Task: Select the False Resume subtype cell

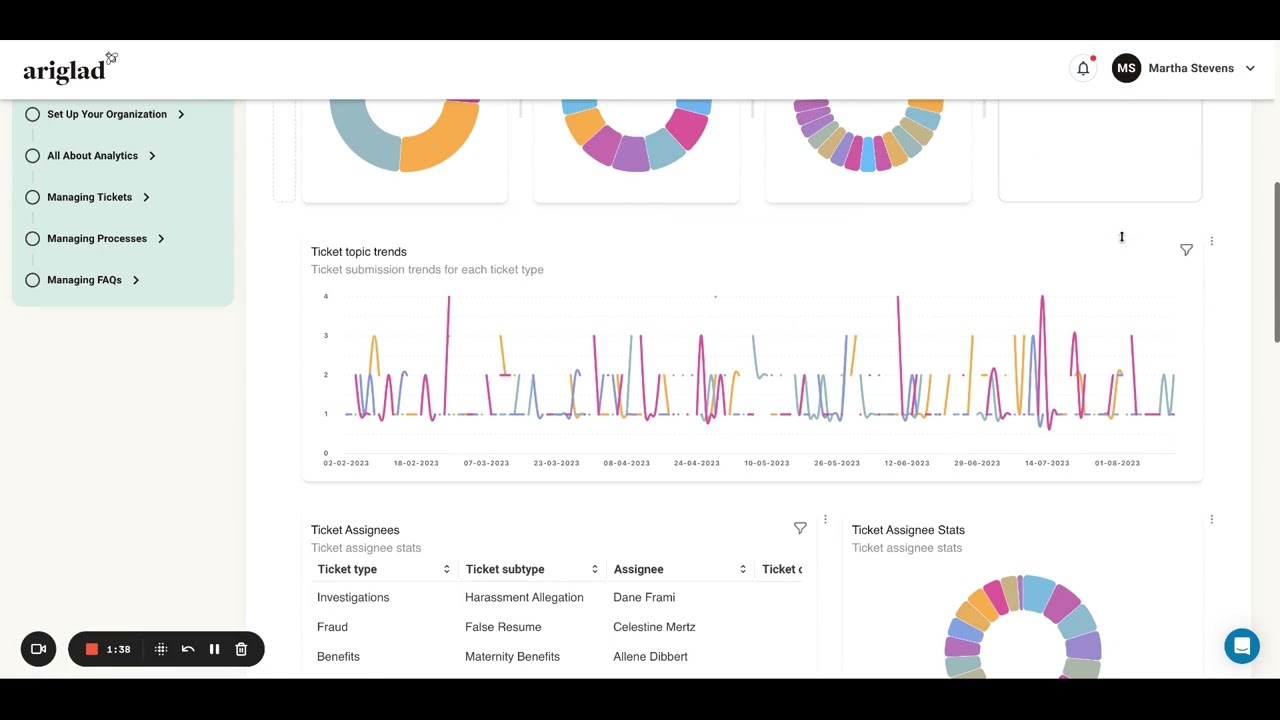Action: [x=503, y=627]
